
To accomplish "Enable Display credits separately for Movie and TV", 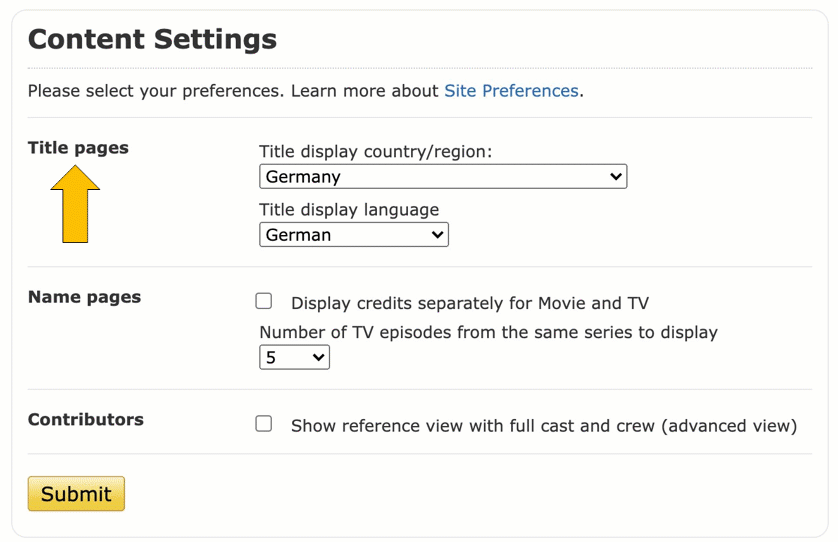I will coord(263,301).
